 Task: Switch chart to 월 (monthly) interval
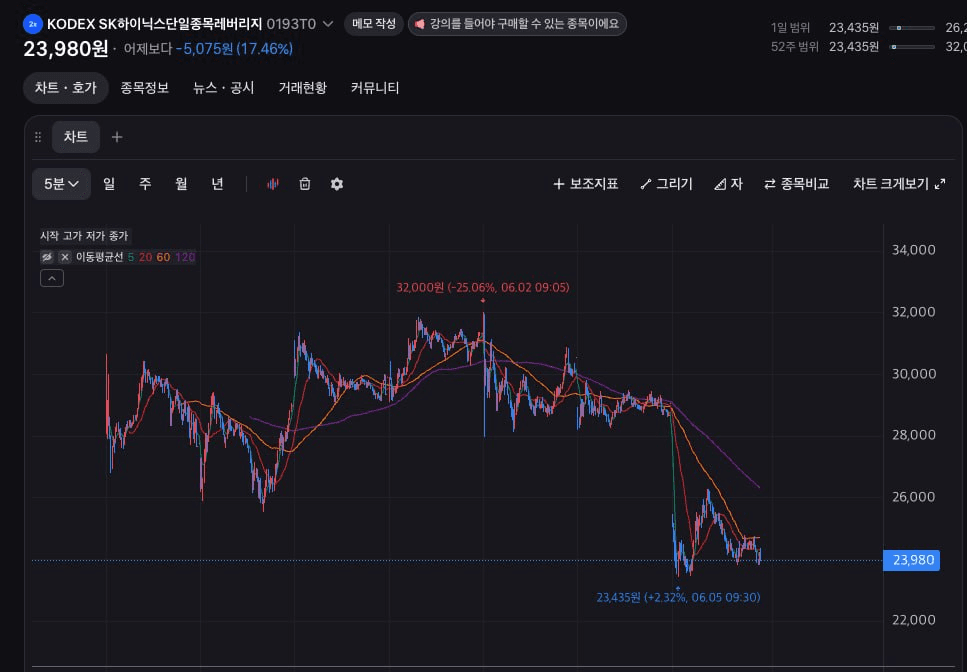[181, 184]
